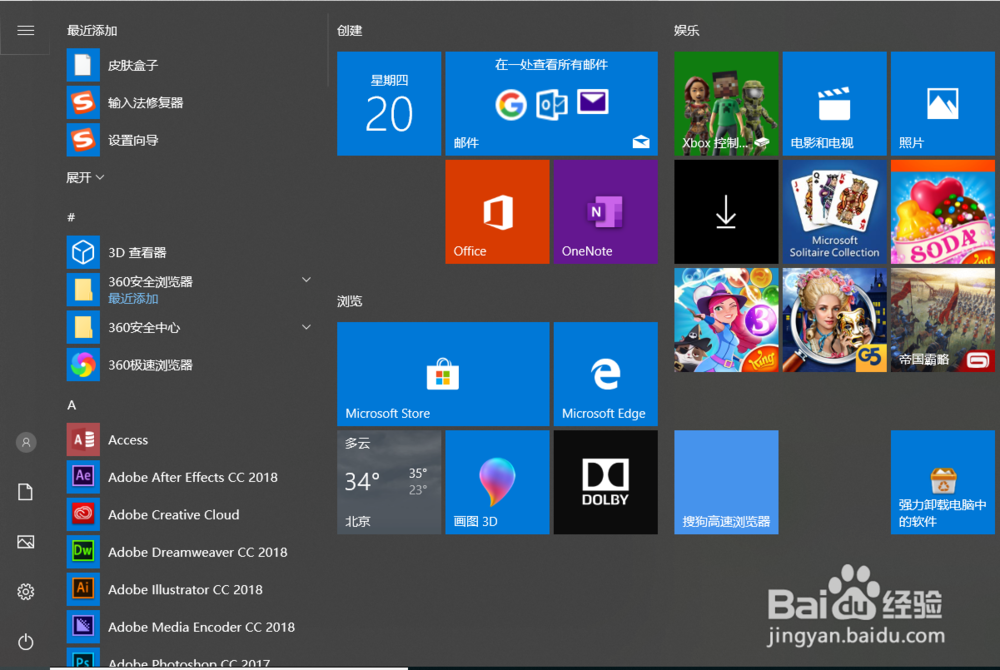This screenshot has height=670, width=1000.
Task: Launch 皮肤盒子 from recently added
Action: point(191,65)
